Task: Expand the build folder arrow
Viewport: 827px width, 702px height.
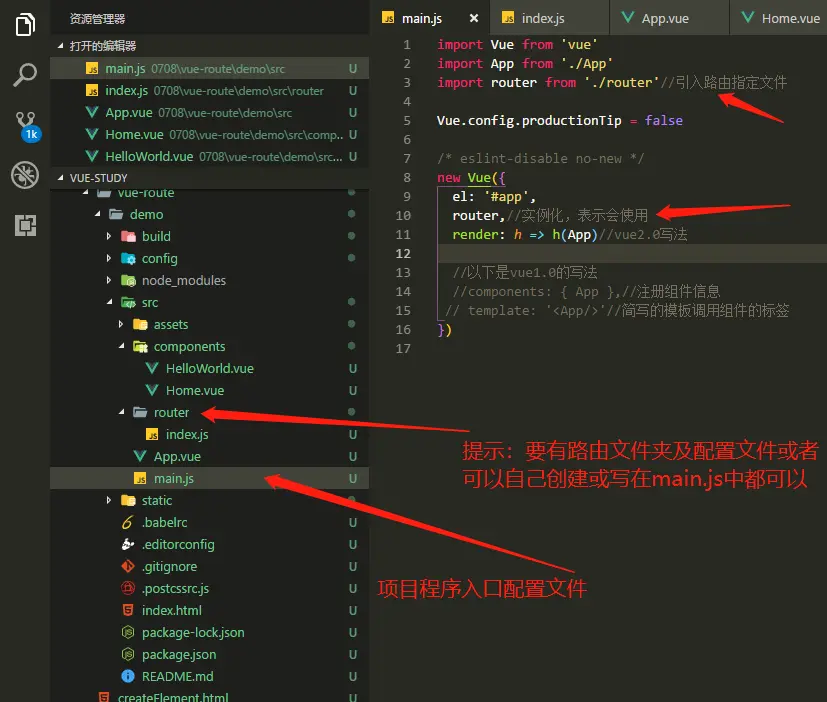Action: coord(109,236)
